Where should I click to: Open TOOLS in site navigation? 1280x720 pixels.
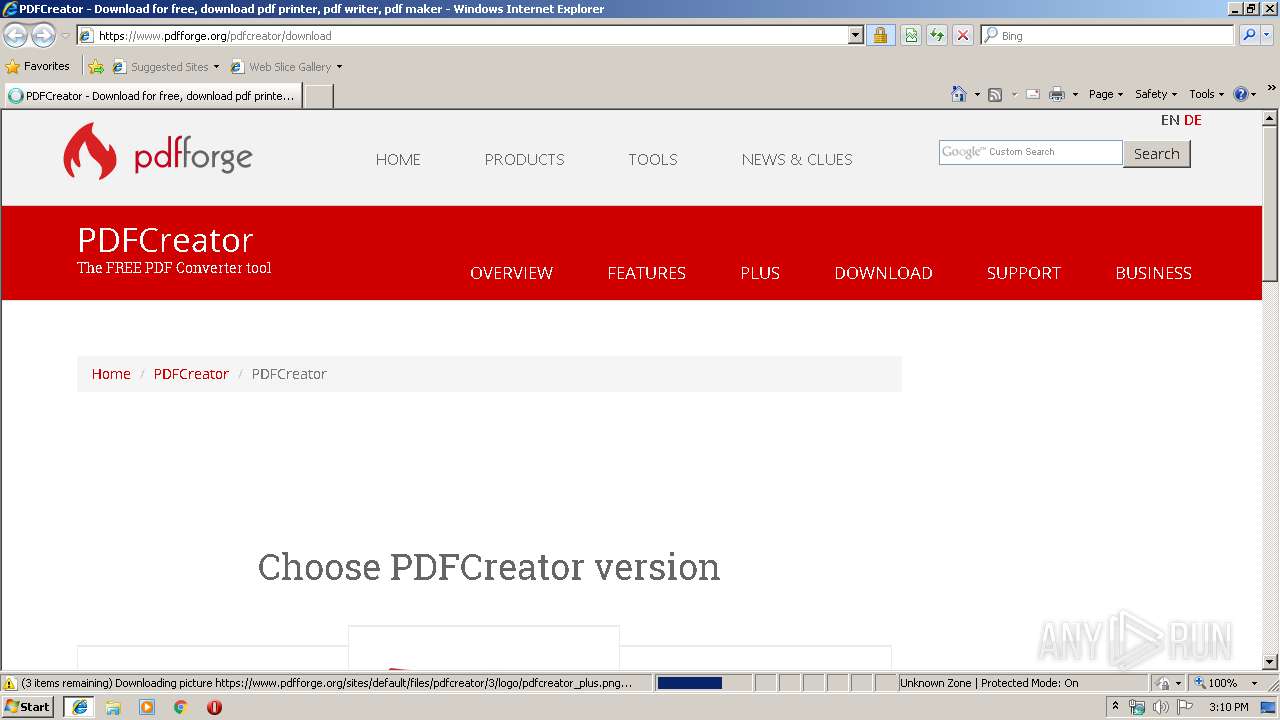click(653, 159)
